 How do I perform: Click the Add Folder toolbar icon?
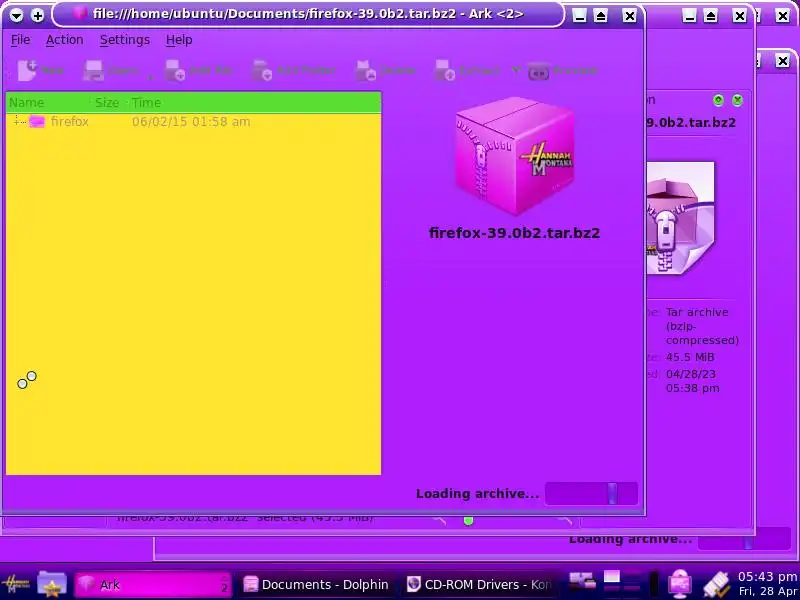(x=262, y=70)
